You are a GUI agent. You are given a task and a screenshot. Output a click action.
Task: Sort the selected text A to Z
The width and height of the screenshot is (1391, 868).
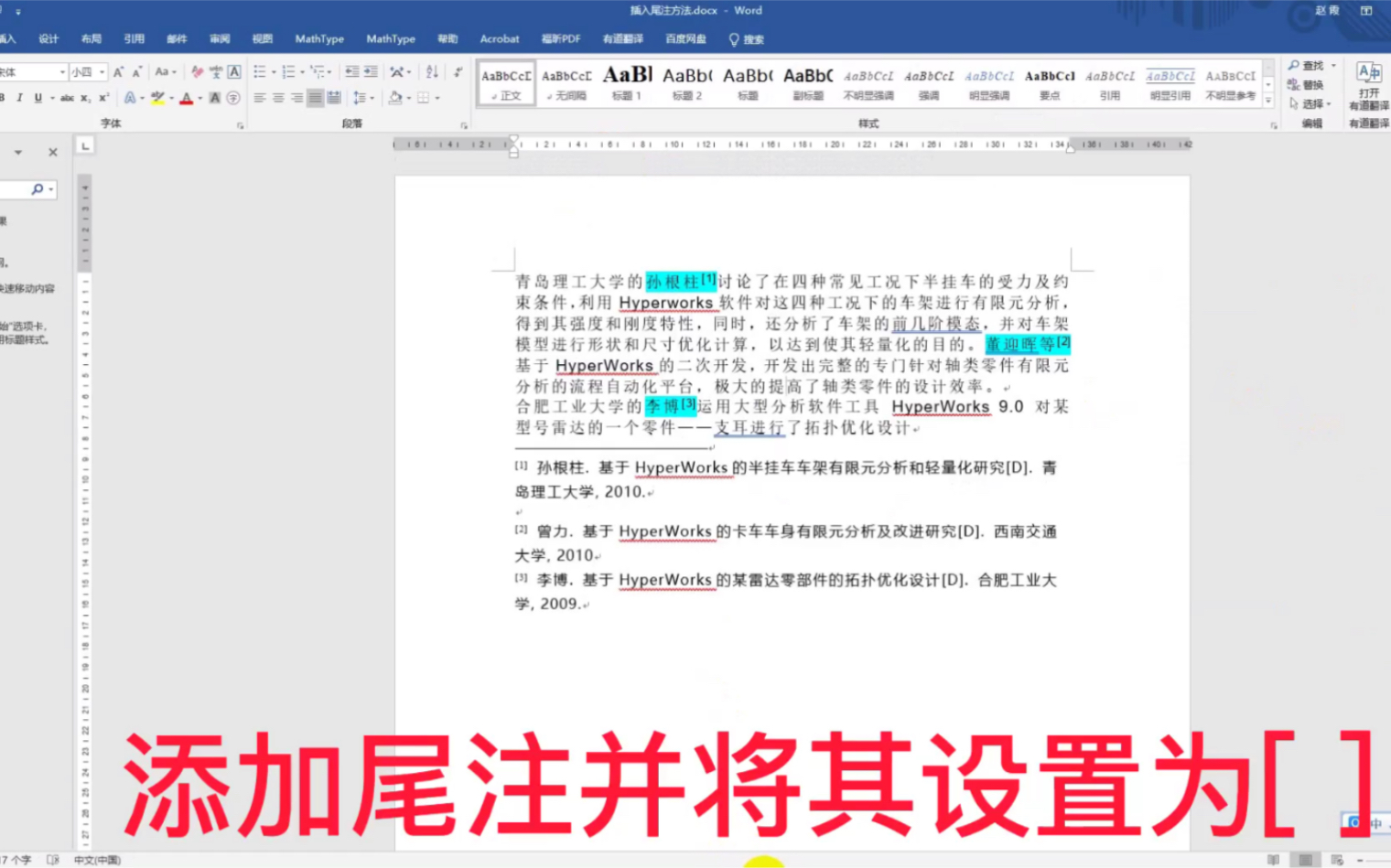tap(432, 72)
